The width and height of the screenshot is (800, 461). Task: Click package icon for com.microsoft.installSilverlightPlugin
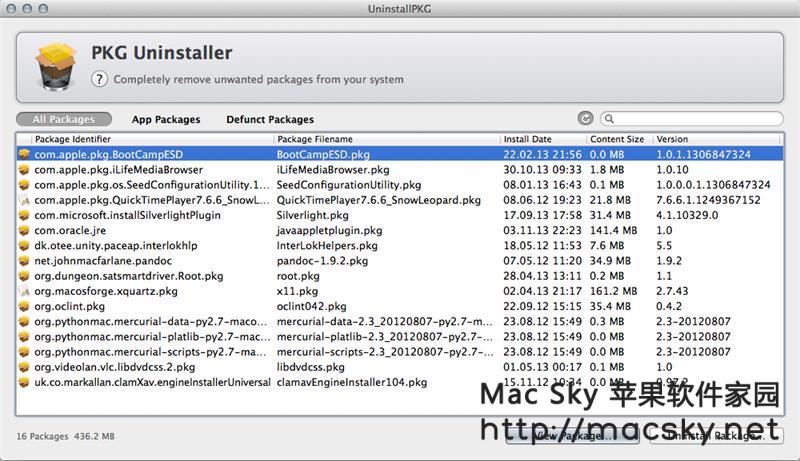point(24,215)
